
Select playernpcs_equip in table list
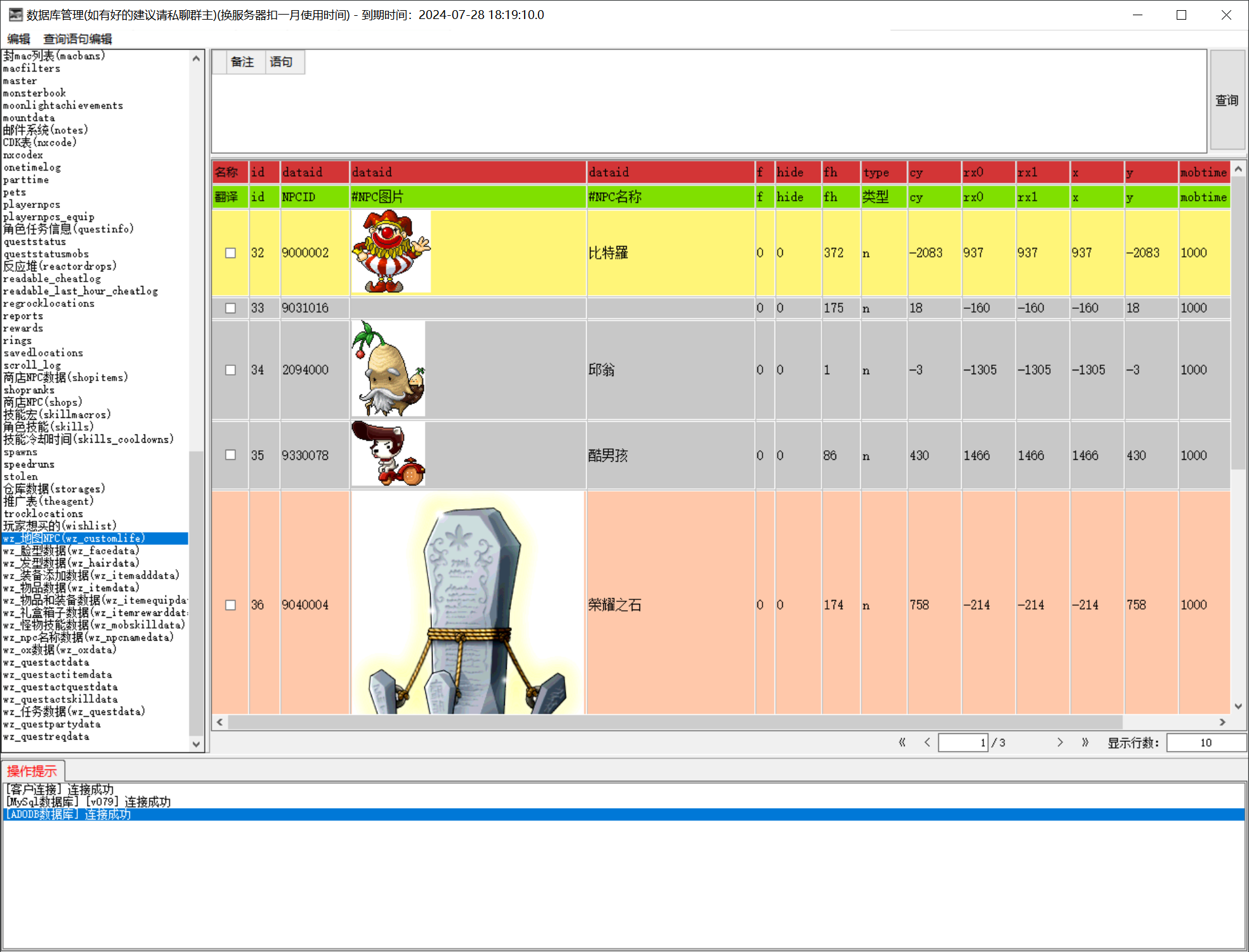[x=95, y=217]
